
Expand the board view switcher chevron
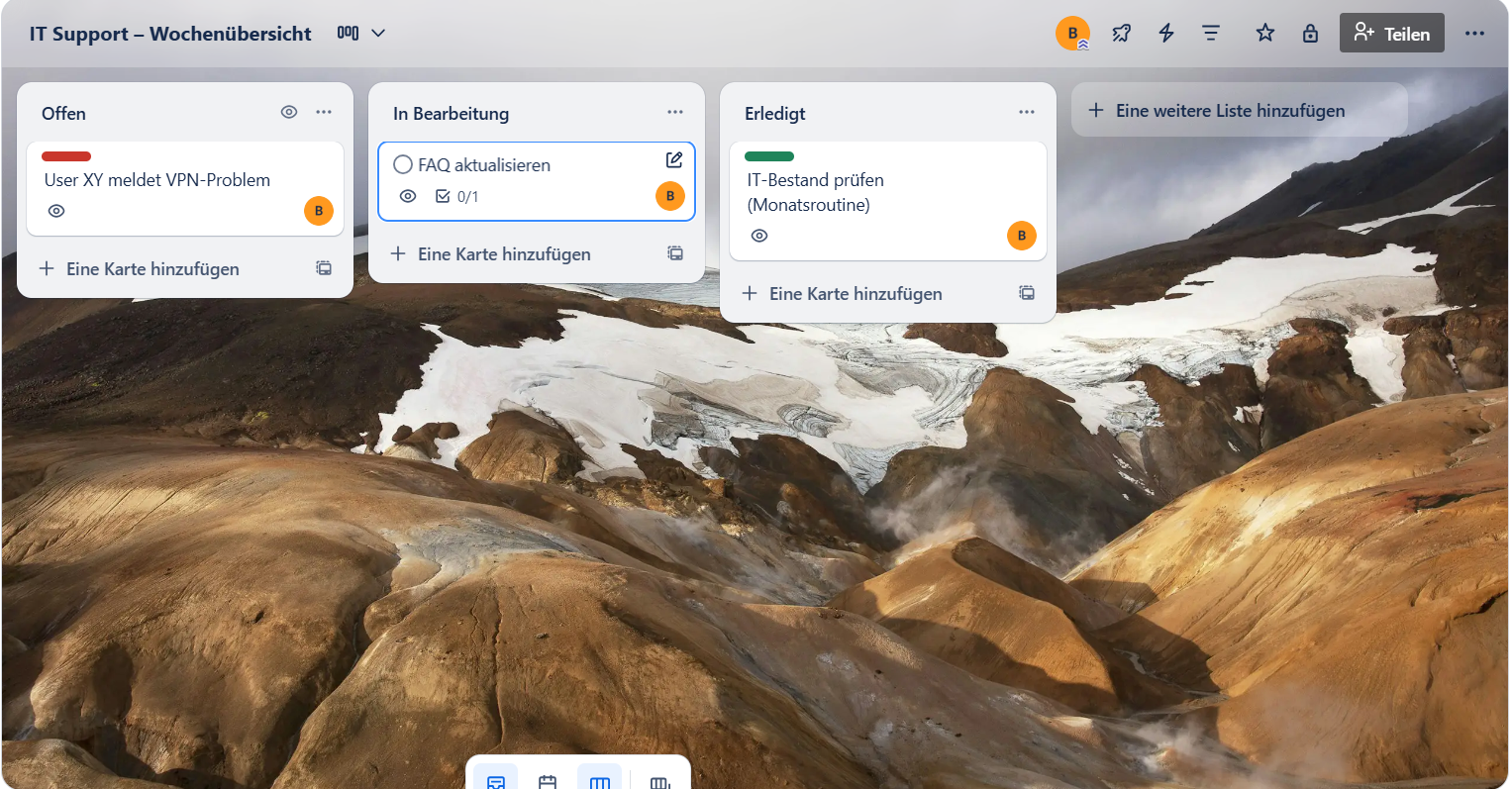click(377, 34)
